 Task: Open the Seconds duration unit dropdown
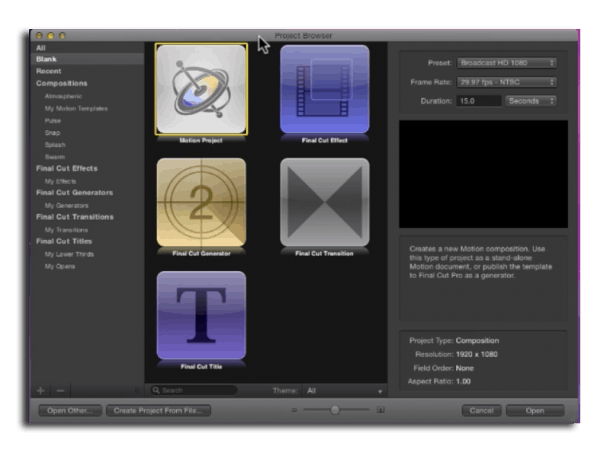point(531,101)
